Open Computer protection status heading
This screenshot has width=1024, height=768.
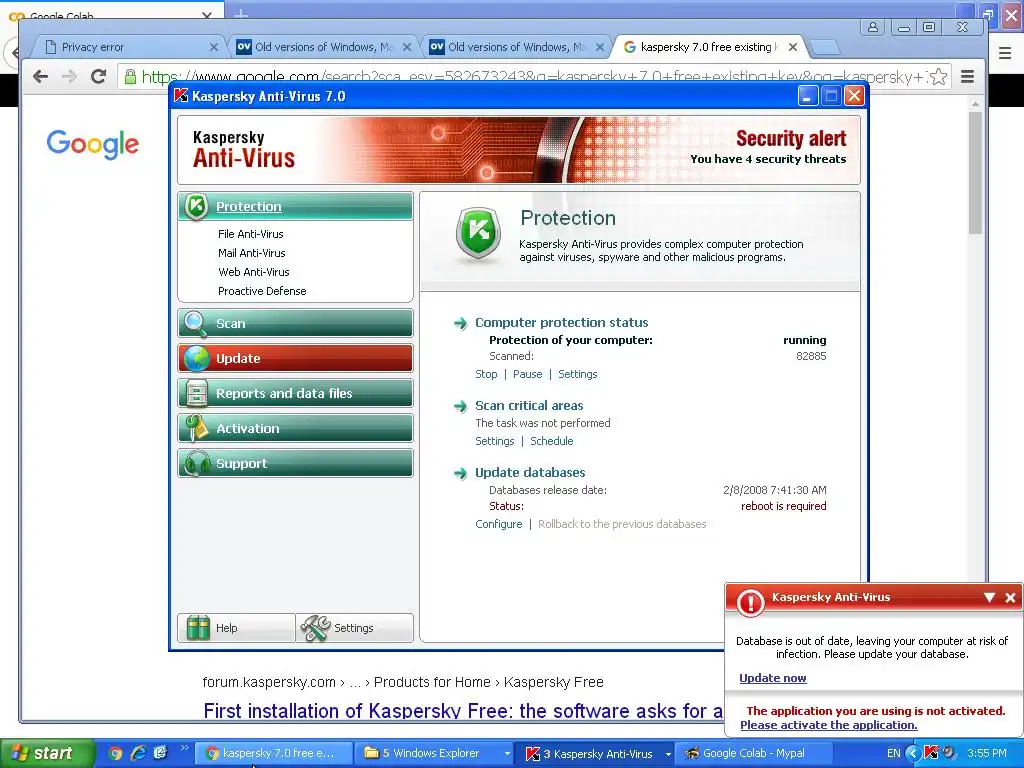click(562, 323)
